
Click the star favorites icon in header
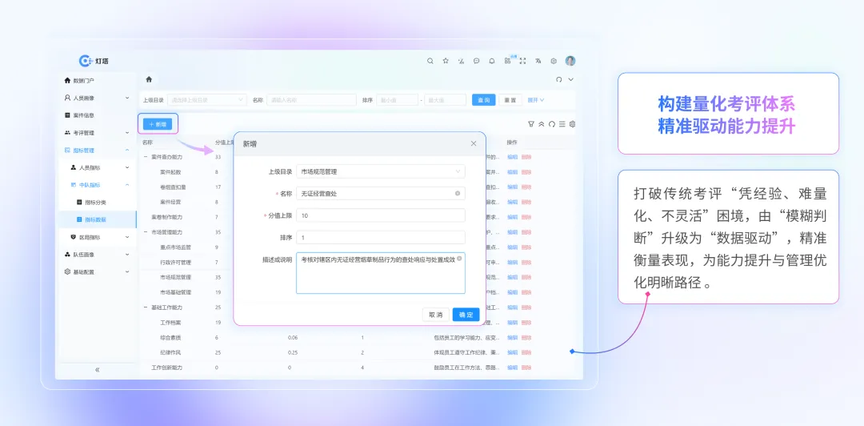tap(446, 61)
